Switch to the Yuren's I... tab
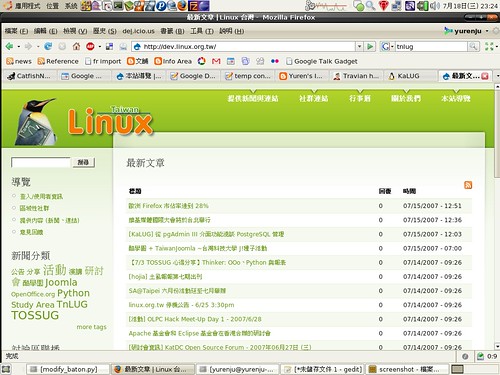 [302, 76]
